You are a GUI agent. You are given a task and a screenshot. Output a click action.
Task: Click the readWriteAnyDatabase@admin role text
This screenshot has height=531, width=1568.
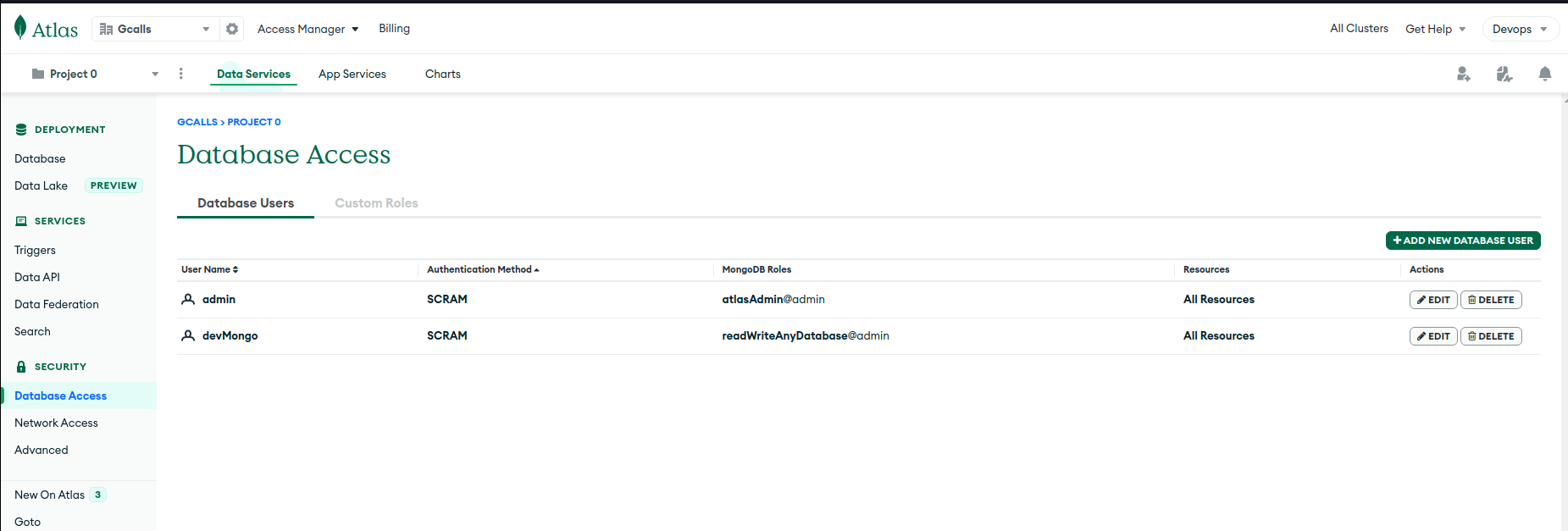pyautogui.click(x=806, y=335)
